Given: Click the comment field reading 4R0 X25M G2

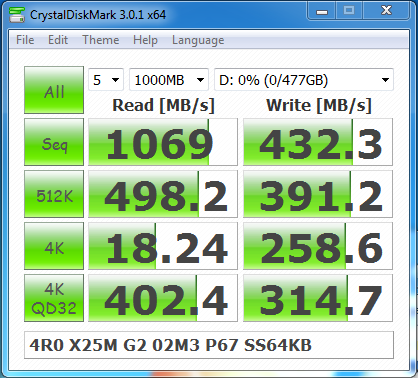Looking at the screenshot, I should 209,345.
